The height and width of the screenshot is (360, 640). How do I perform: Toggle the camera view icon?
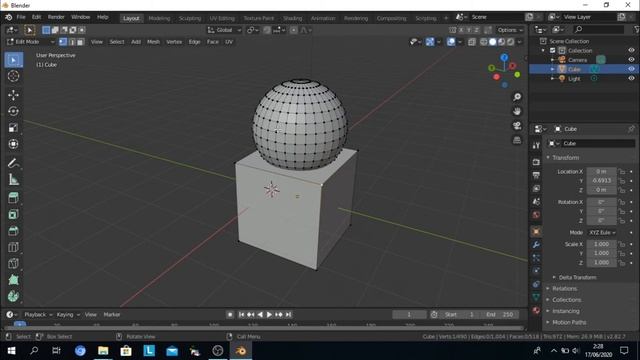[517, 126]
